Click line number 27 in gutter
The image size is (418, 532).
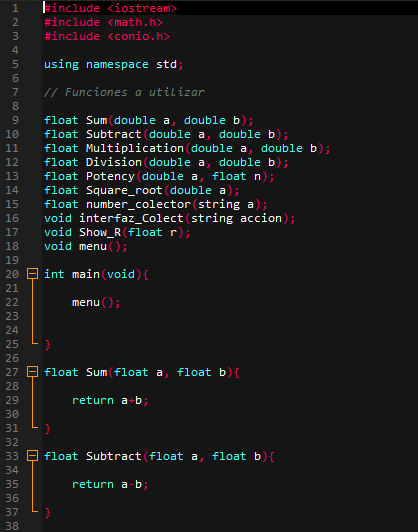pyautogui.click(x=12, y=372)
